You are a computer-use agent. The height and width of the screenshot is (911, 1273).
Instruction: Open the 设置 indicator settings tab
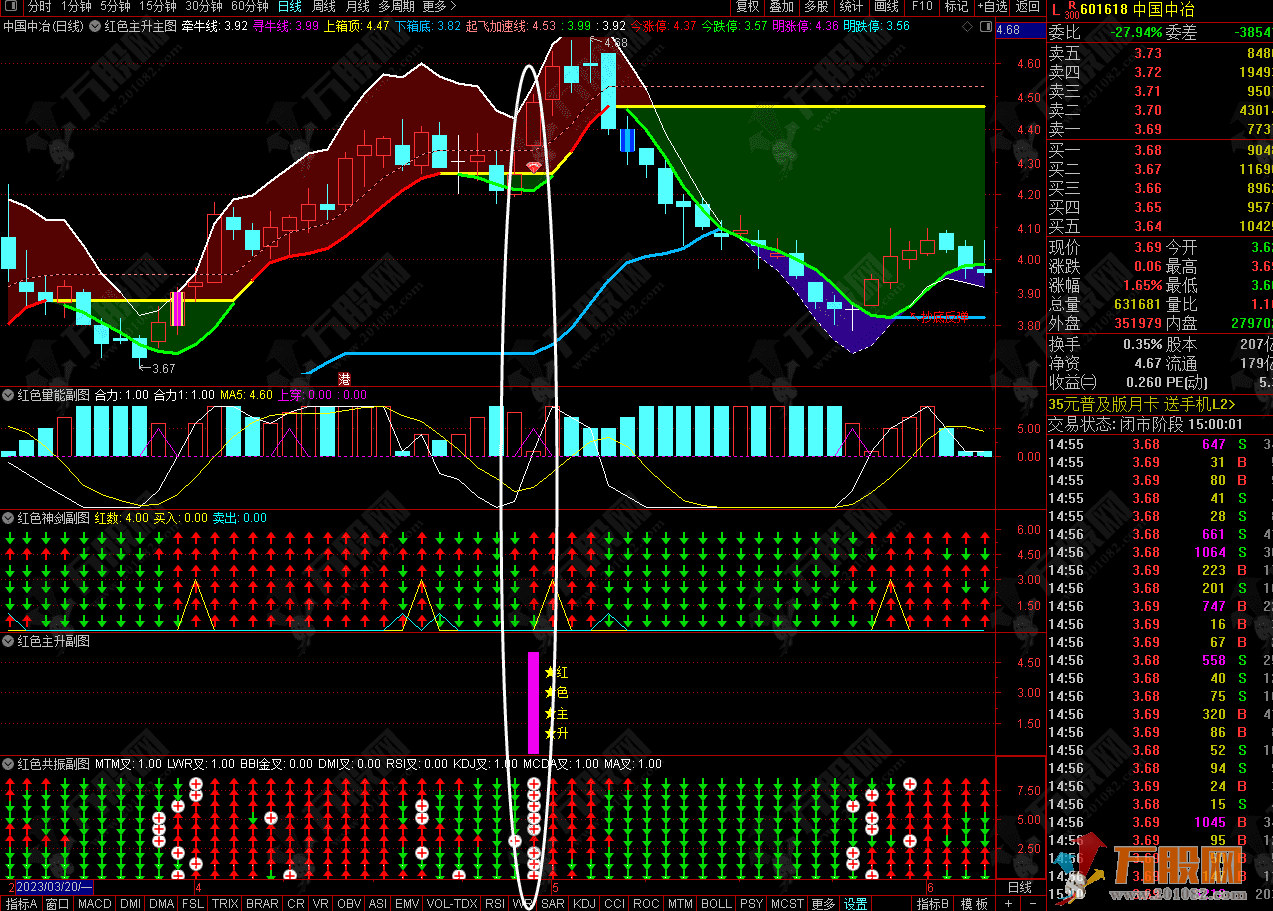[855, 903]
